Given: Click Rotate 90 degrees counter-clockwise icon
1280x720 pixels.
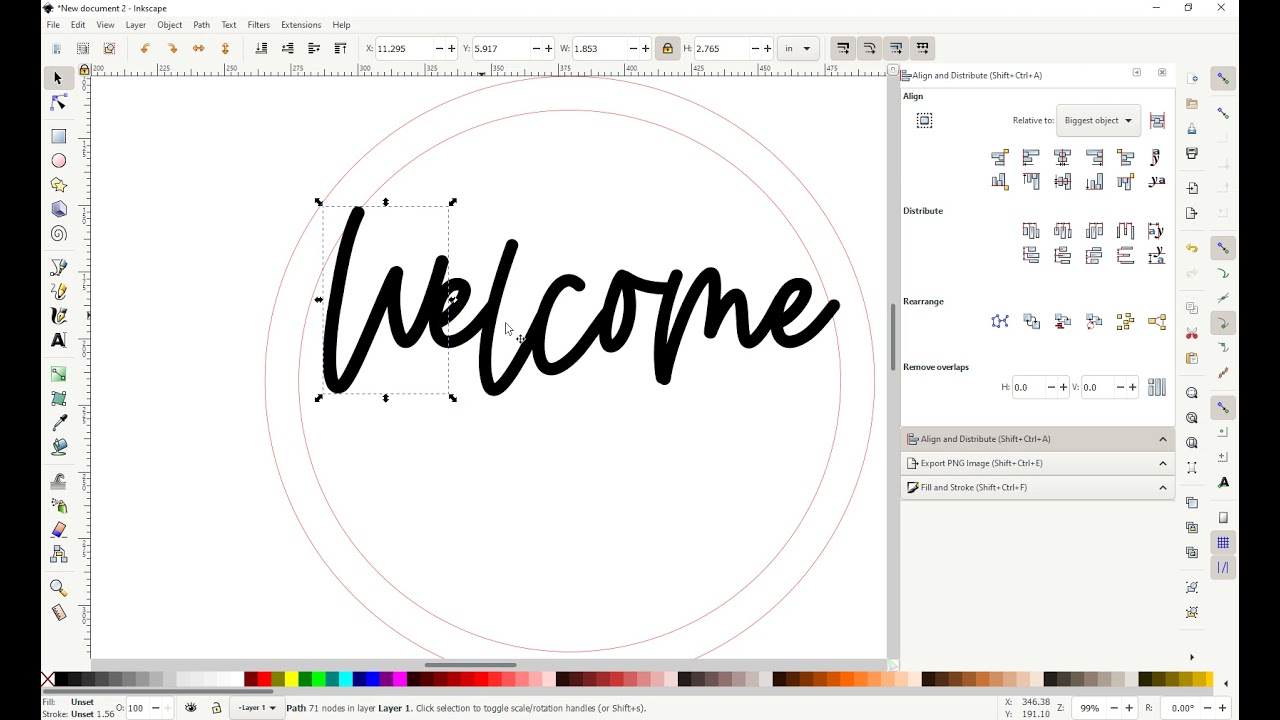Looking at the screenshot, I should coord(146,48).
